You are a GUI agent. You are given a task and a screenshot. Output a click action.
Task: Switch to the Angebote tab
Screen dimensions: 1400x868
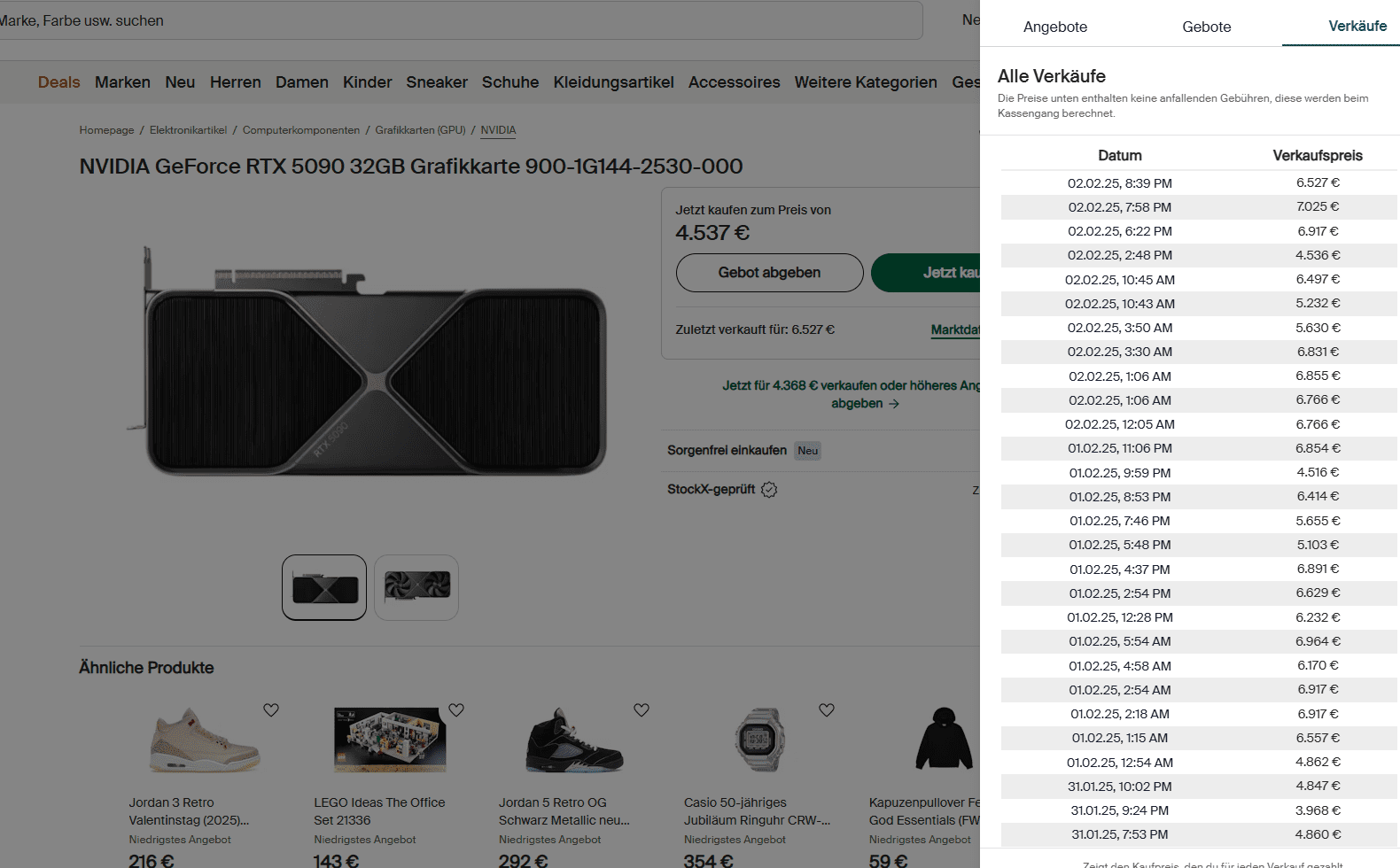click(1055, 27)
